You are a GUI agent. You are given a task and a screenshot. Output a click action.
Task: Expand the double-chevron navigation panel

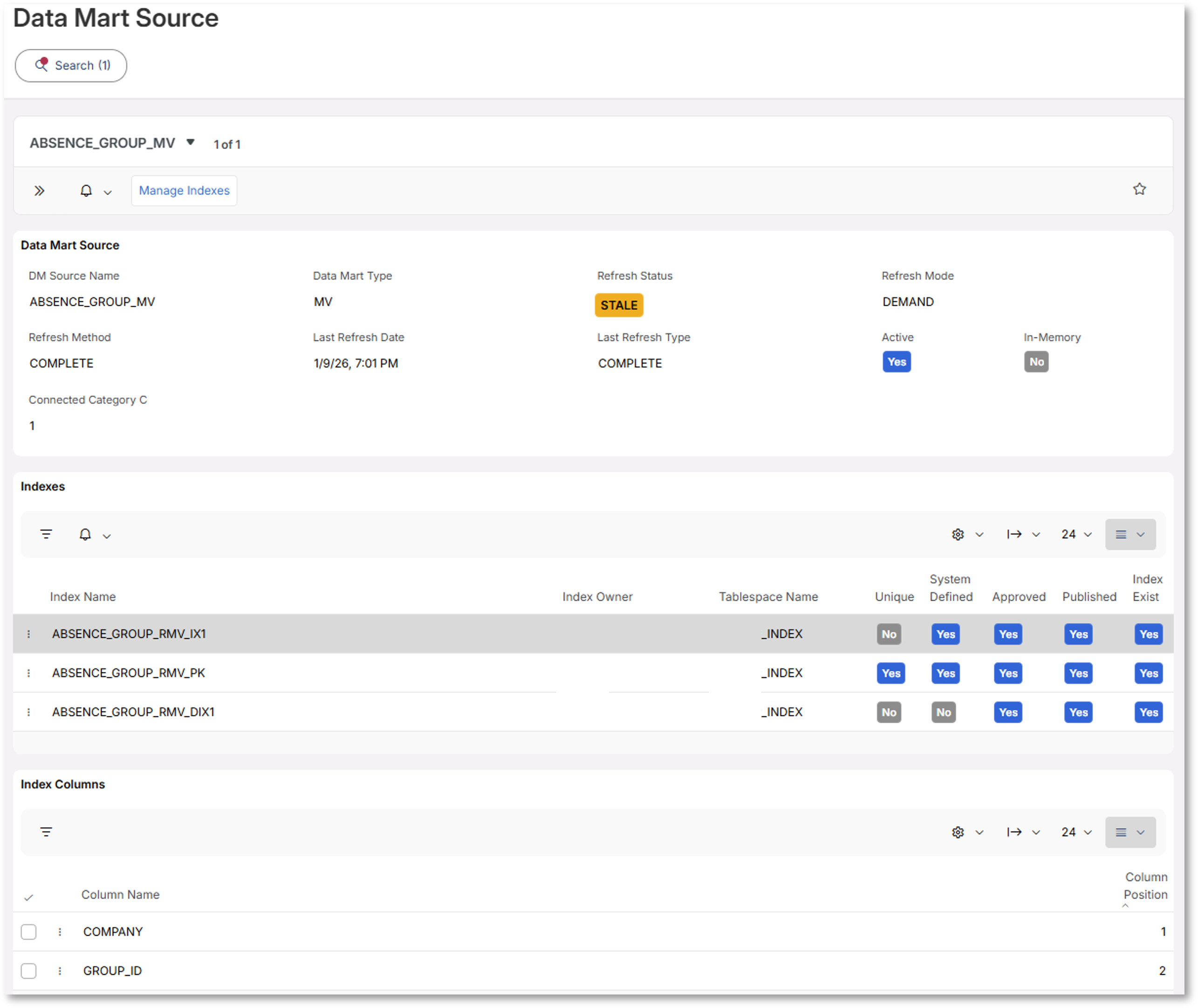(39, 191)
